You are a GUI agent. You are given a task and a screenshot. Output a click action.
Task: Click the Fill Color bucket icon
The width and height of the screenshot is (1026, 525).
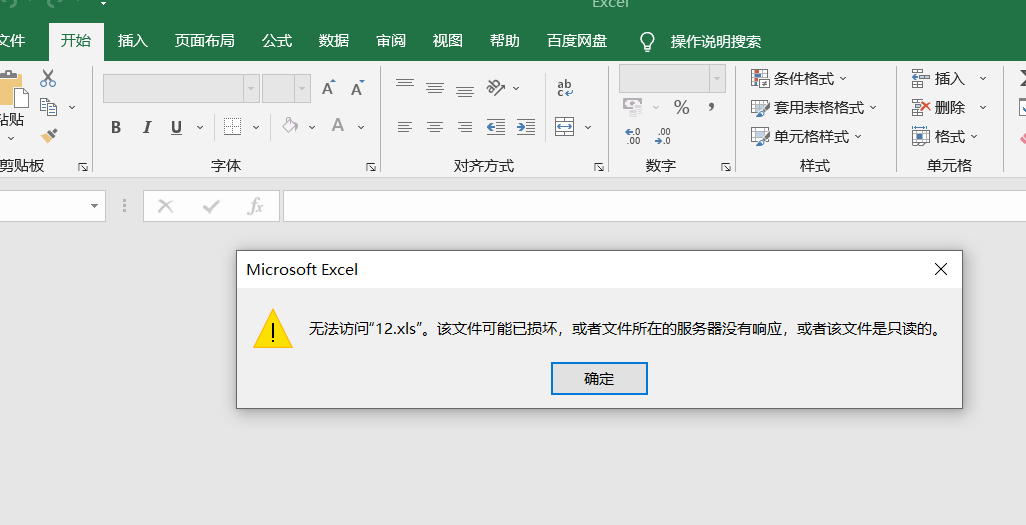point(290,126)
